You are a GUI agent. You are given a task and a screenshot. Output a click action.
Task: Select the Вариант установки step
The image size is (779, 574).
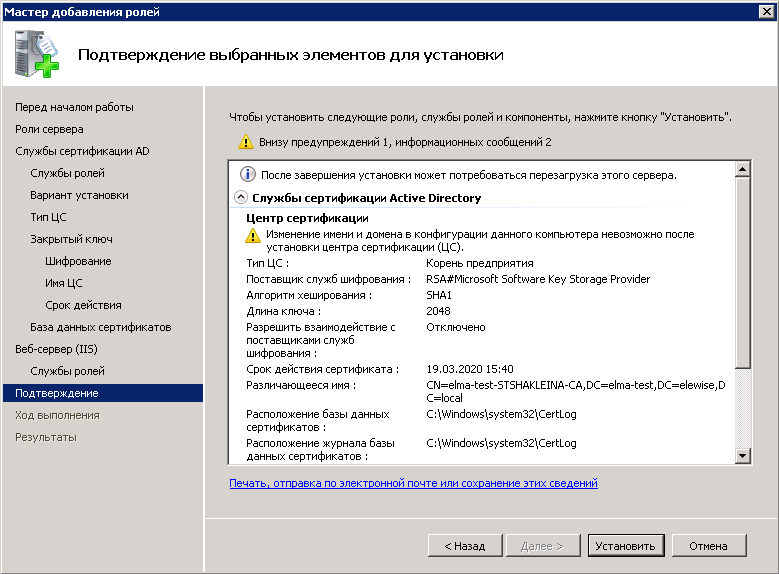pos(79,195)
